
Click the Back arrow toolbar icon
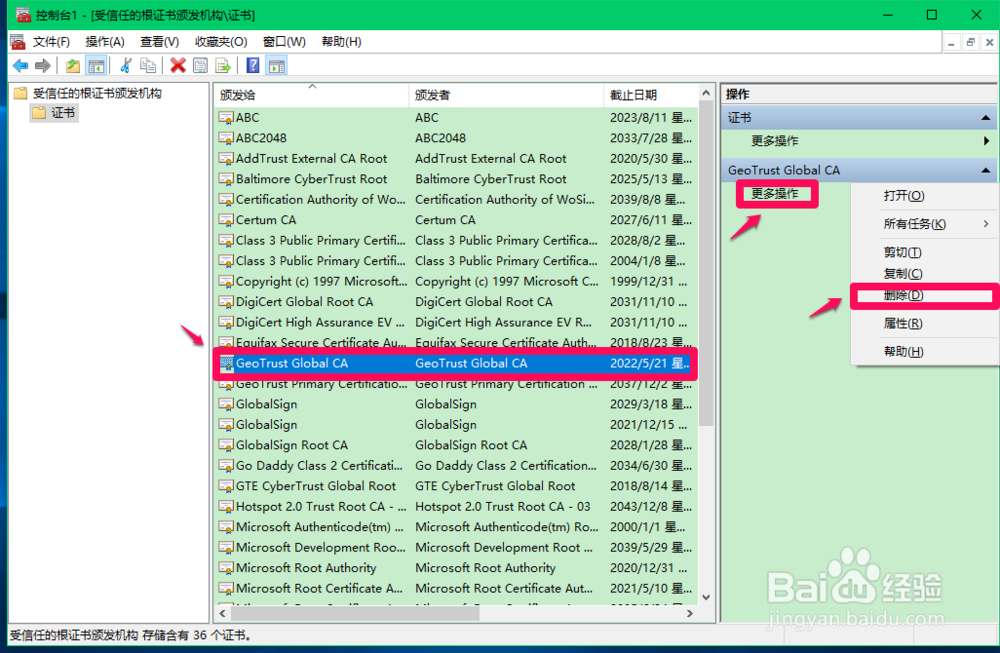click(x=20, y=66)
